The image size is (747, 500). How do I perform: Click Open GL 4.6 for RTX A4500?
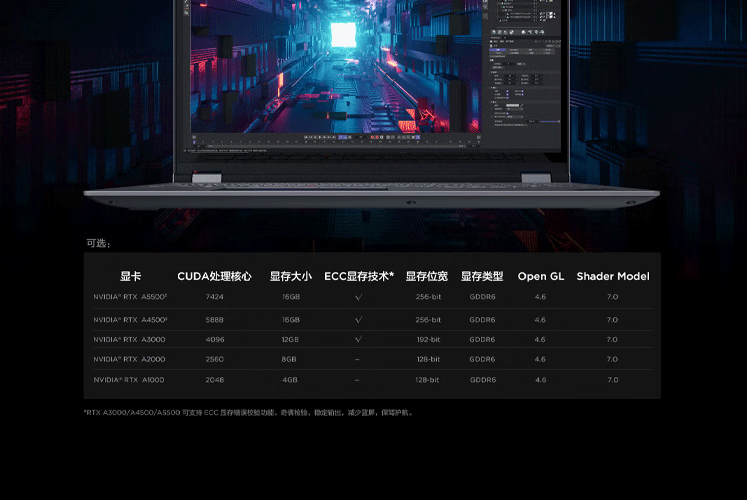[x=540, y=320]
